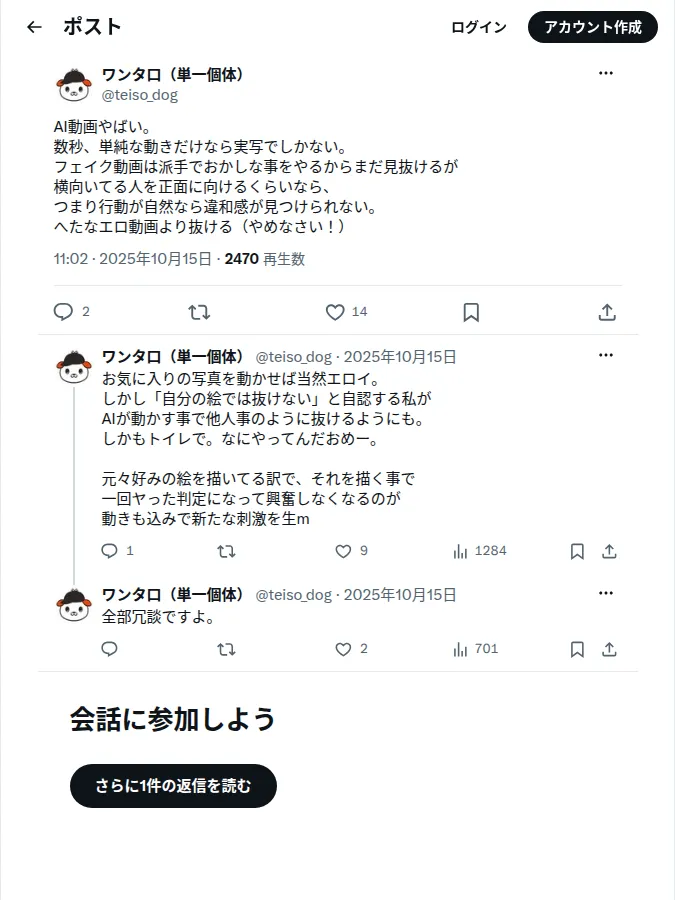Repost the 全部冗談ですよ reply
The width and height of the screenshot is (675, 900).
tap(226, 649)
